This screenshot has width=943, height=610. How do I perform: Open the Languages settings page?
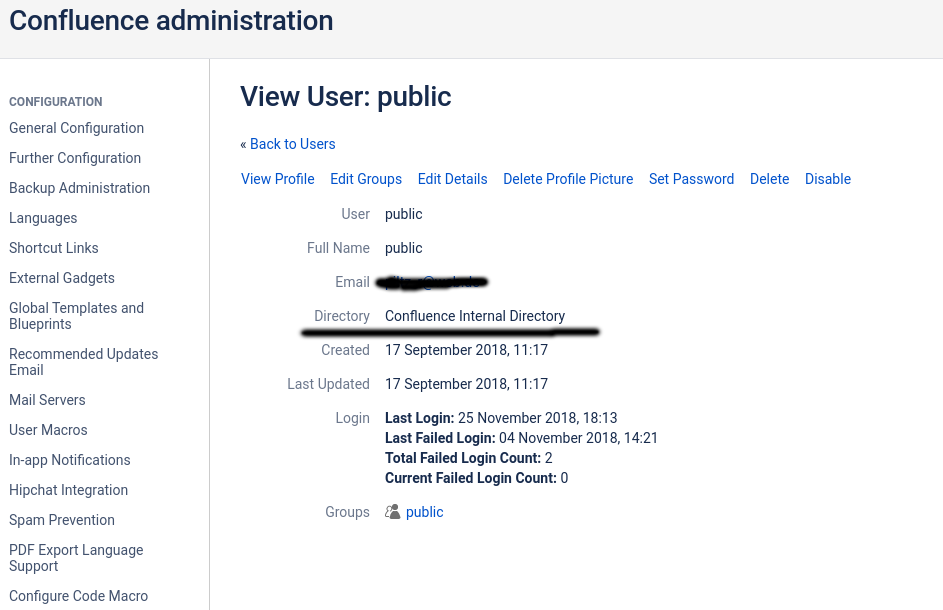click(43, 218)
